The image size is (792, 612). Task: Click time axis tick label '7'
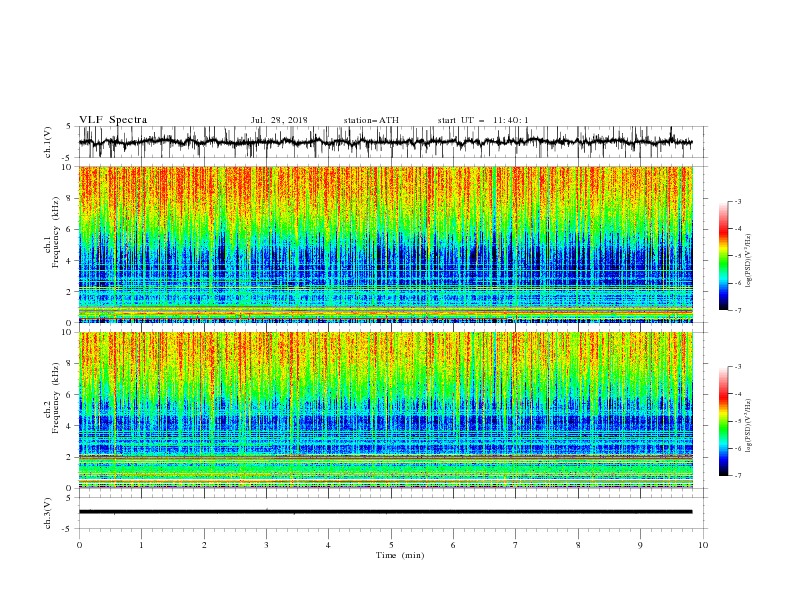click(x=516, y=545)
